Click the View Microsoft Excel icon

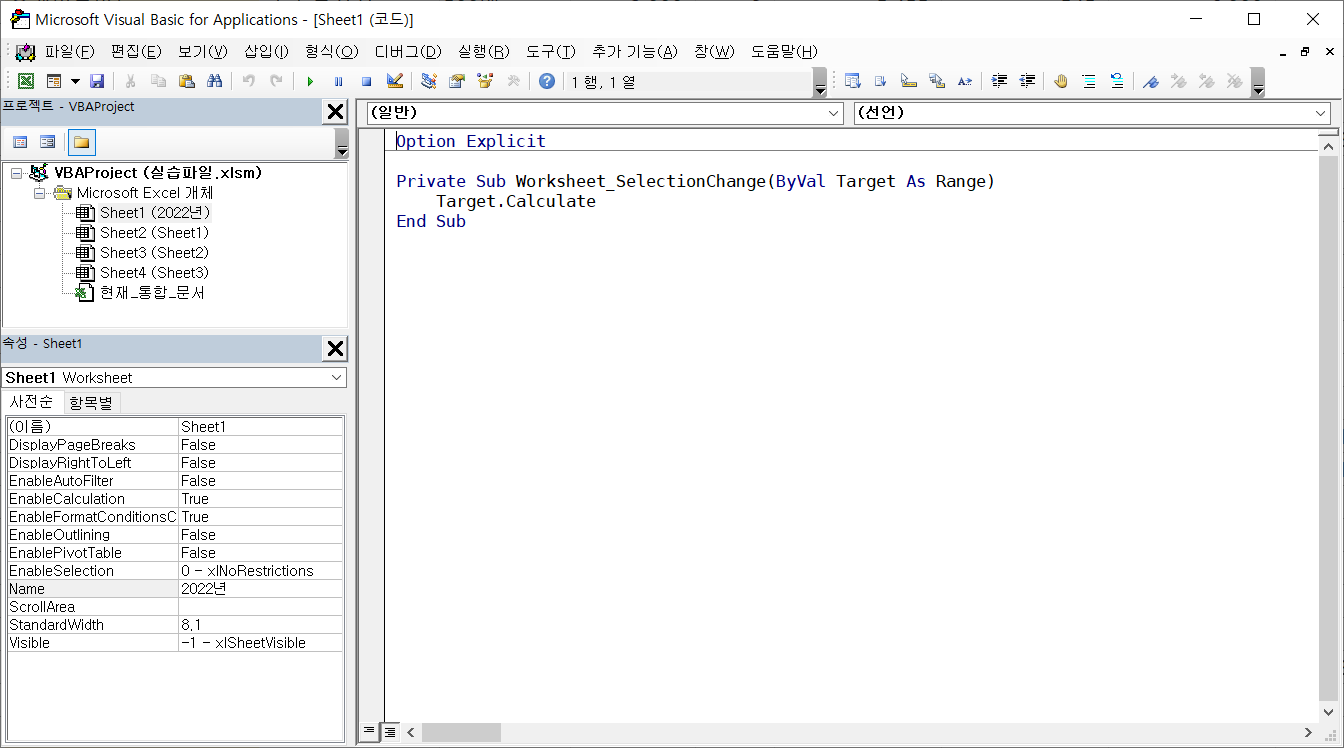tap(26, 81)
